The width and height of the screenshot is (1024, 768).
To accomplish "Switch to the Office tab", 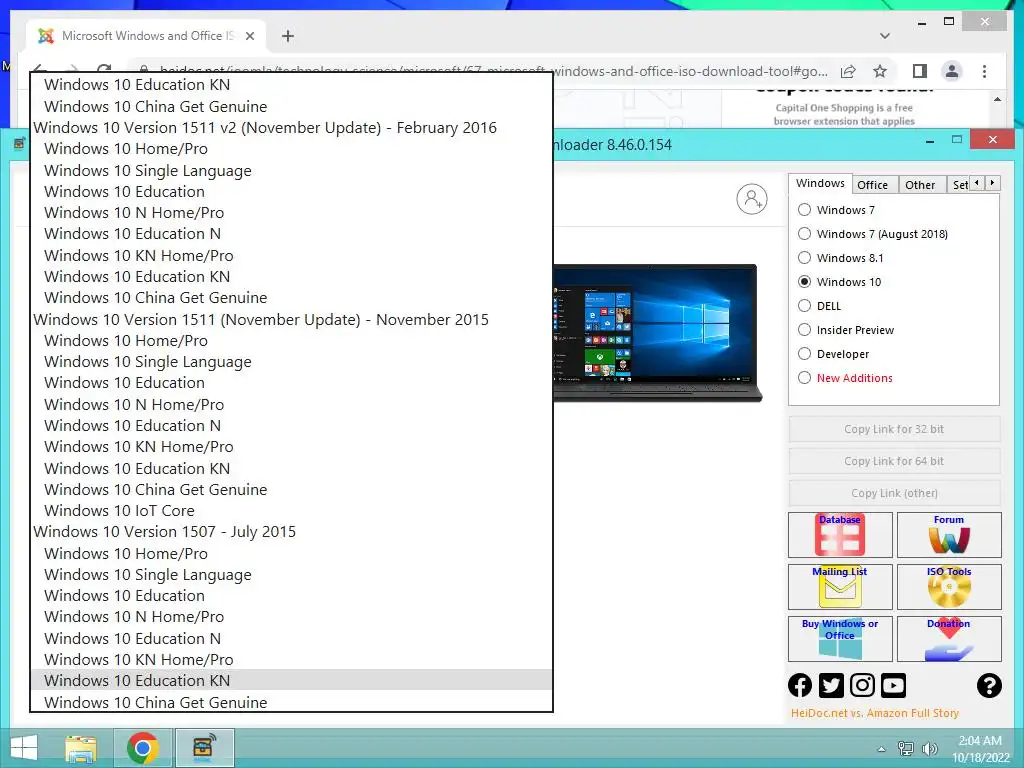I will coord(872,185).
